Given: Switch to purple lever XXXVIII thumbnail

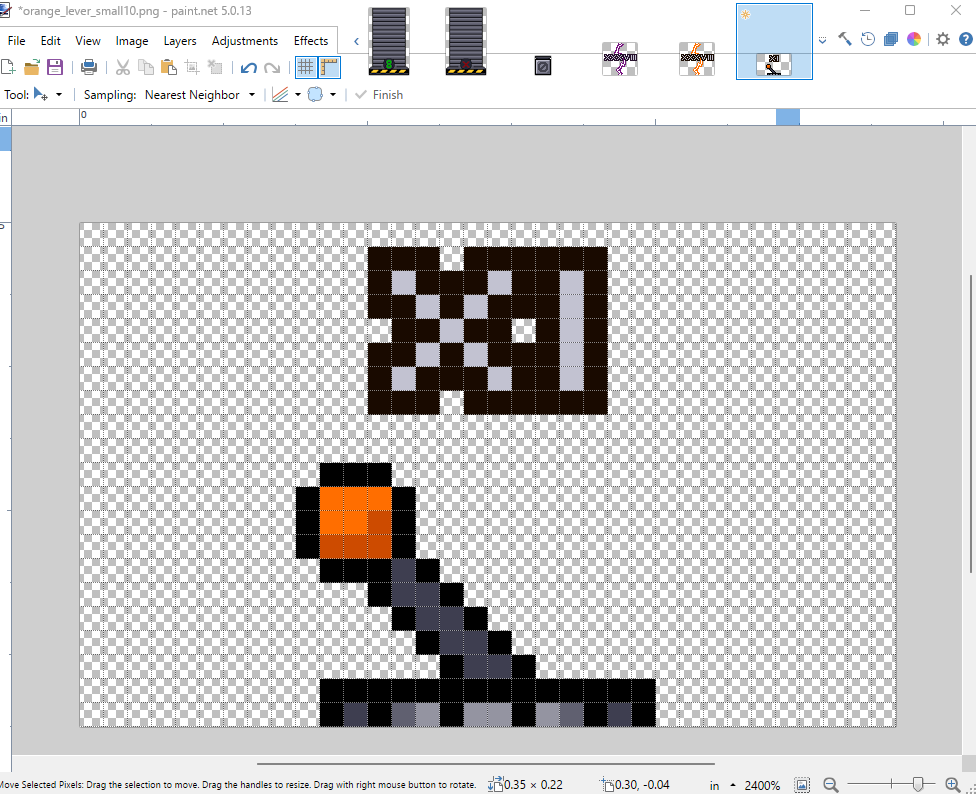Looking at the screenshot, I should (620, 58).
